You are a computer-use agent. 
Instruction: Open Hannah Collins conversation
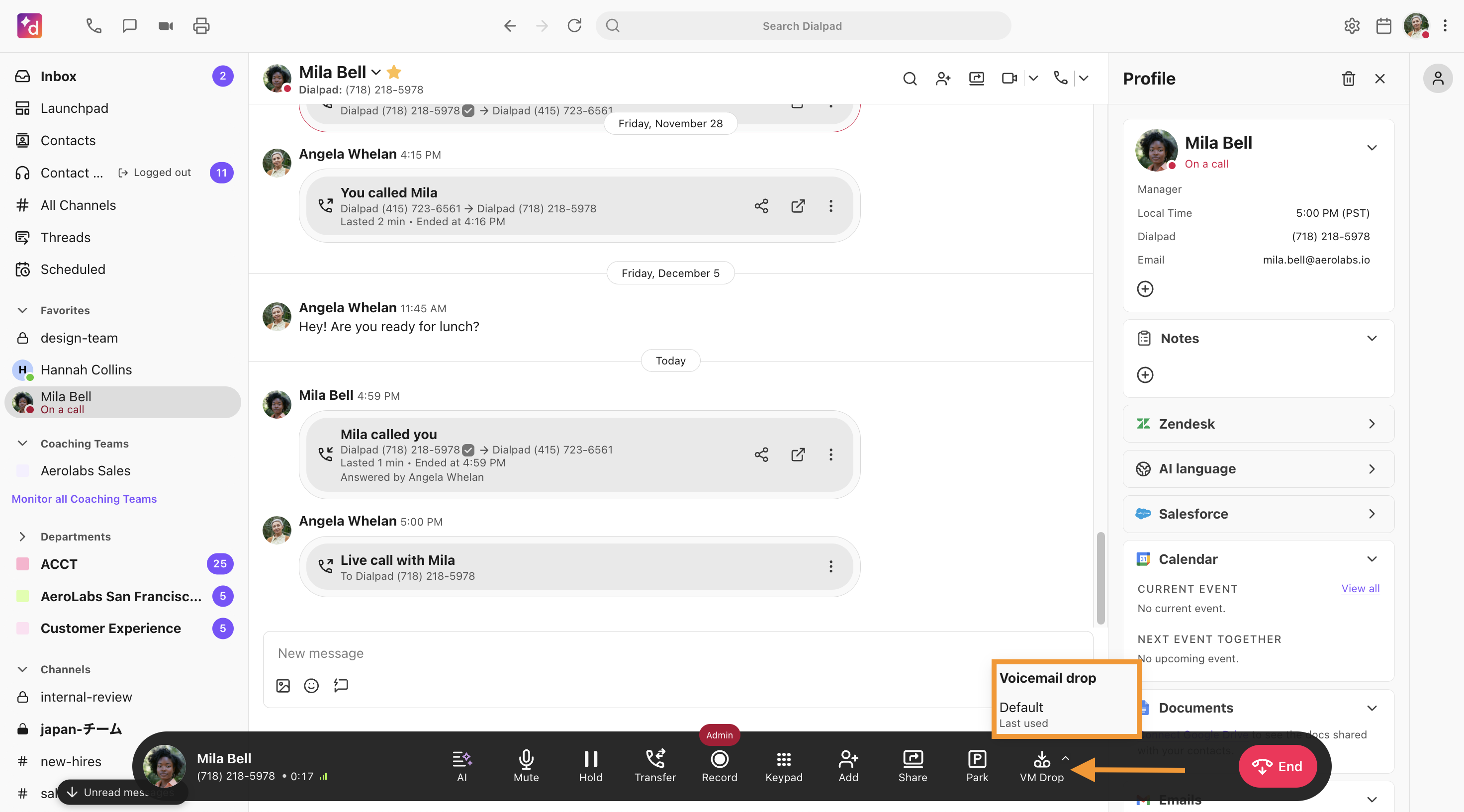123,370
